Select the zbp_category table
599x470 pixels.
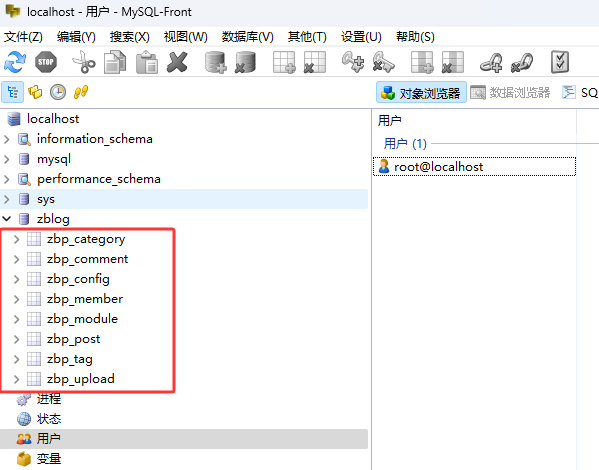tap(86, 239)
